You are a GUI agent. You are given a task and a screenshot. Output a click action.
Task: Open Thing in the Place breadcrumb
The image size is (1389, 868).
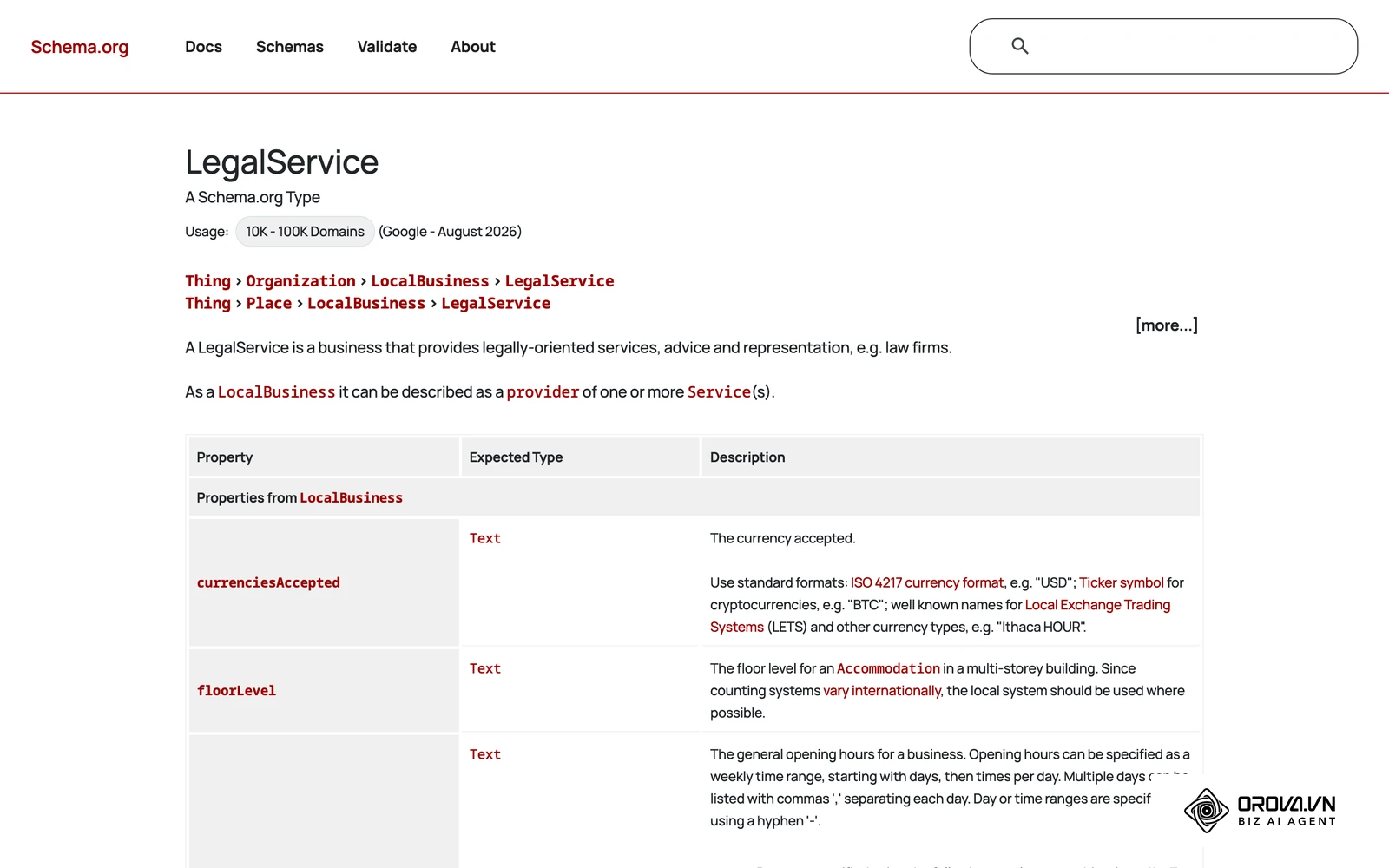click(x=207, y=303)
